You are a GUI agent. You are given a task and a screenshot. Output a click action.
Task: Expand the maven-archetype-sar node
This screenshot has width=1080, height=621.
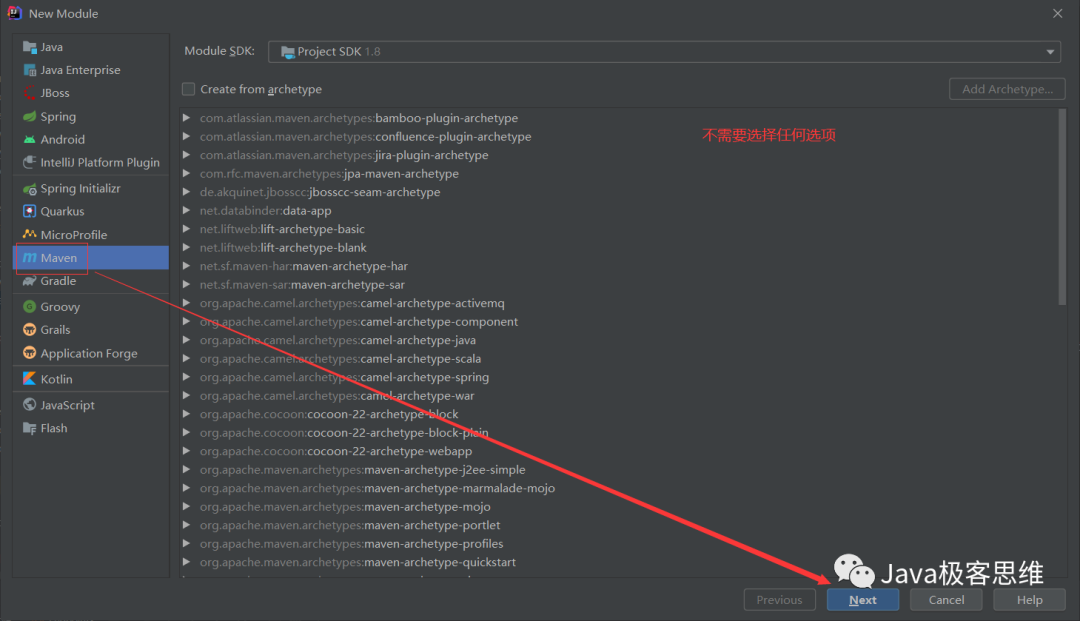(187, 284)
